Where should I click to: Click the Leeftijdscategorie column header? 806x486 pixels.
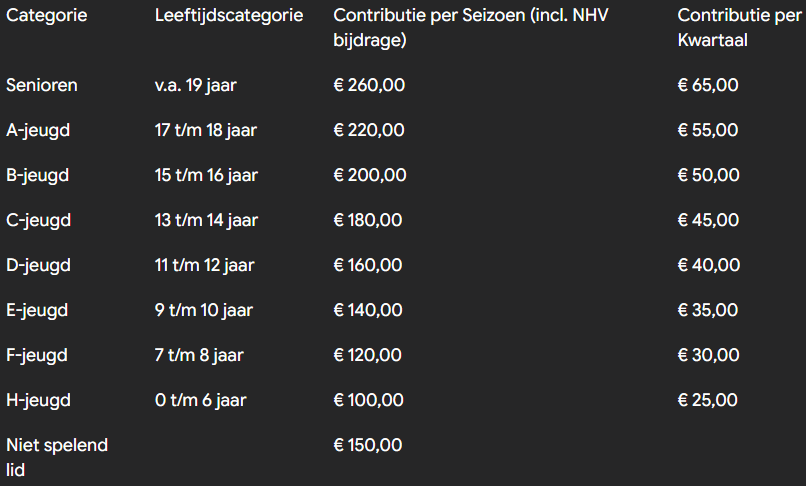pos(229,17)
